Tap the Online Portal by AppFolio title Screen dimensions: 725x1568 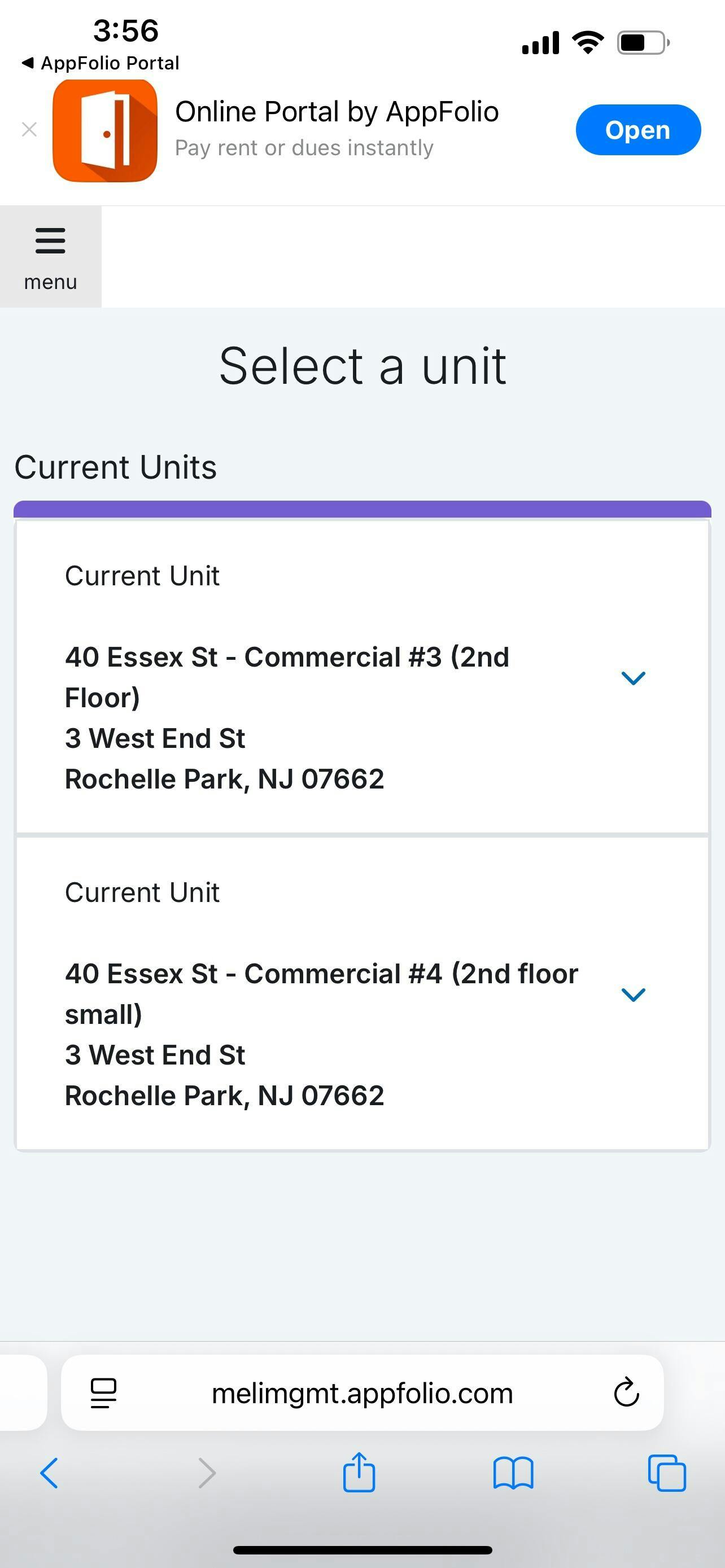coord(337,112)
